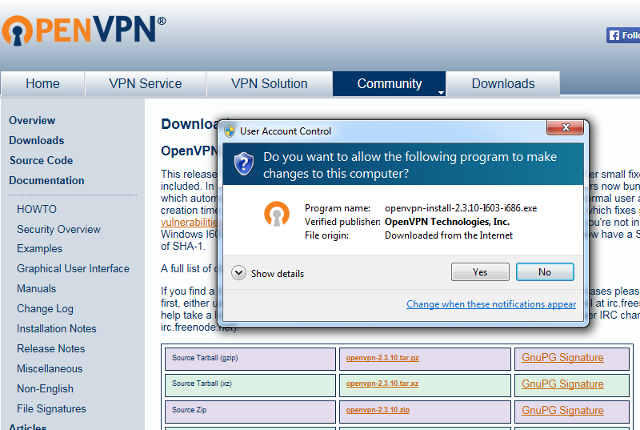Open Downloads in the sidebar
This screenshot has width=640, height=430.
36,140
